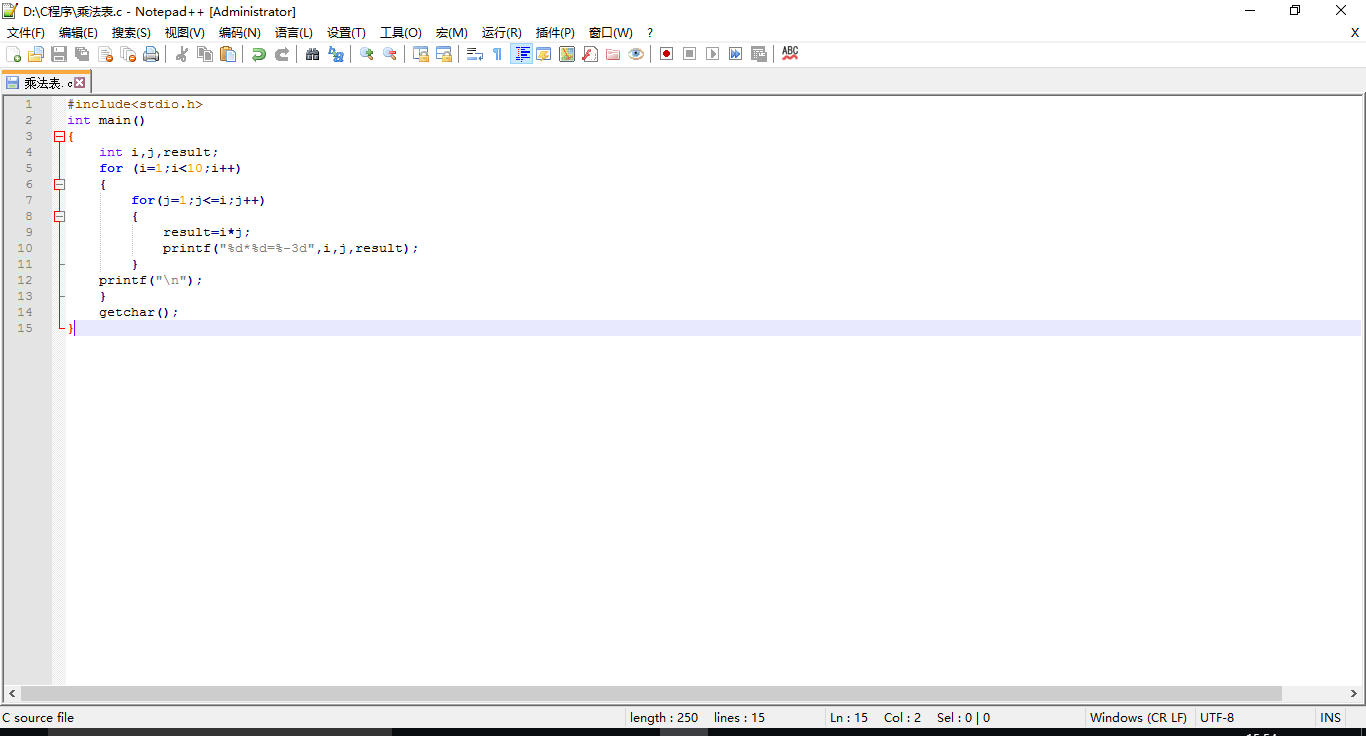Select the Find toolbar icon
Viewport: 1366px width, 736px height.
click(313, 53)
